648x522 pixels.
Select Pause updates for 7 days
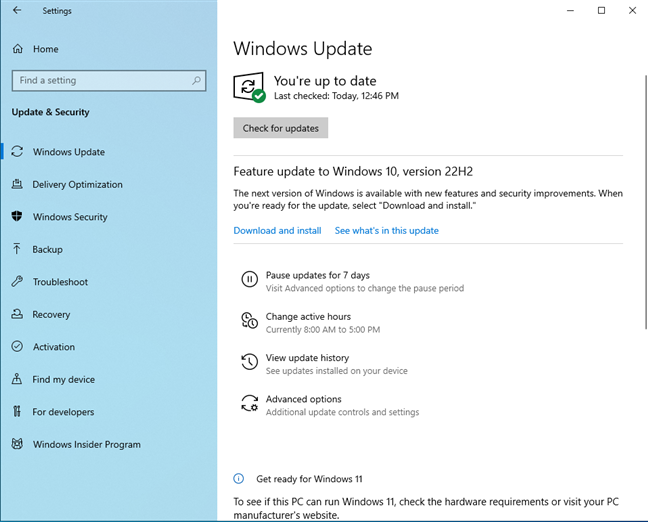coord(317,275)
